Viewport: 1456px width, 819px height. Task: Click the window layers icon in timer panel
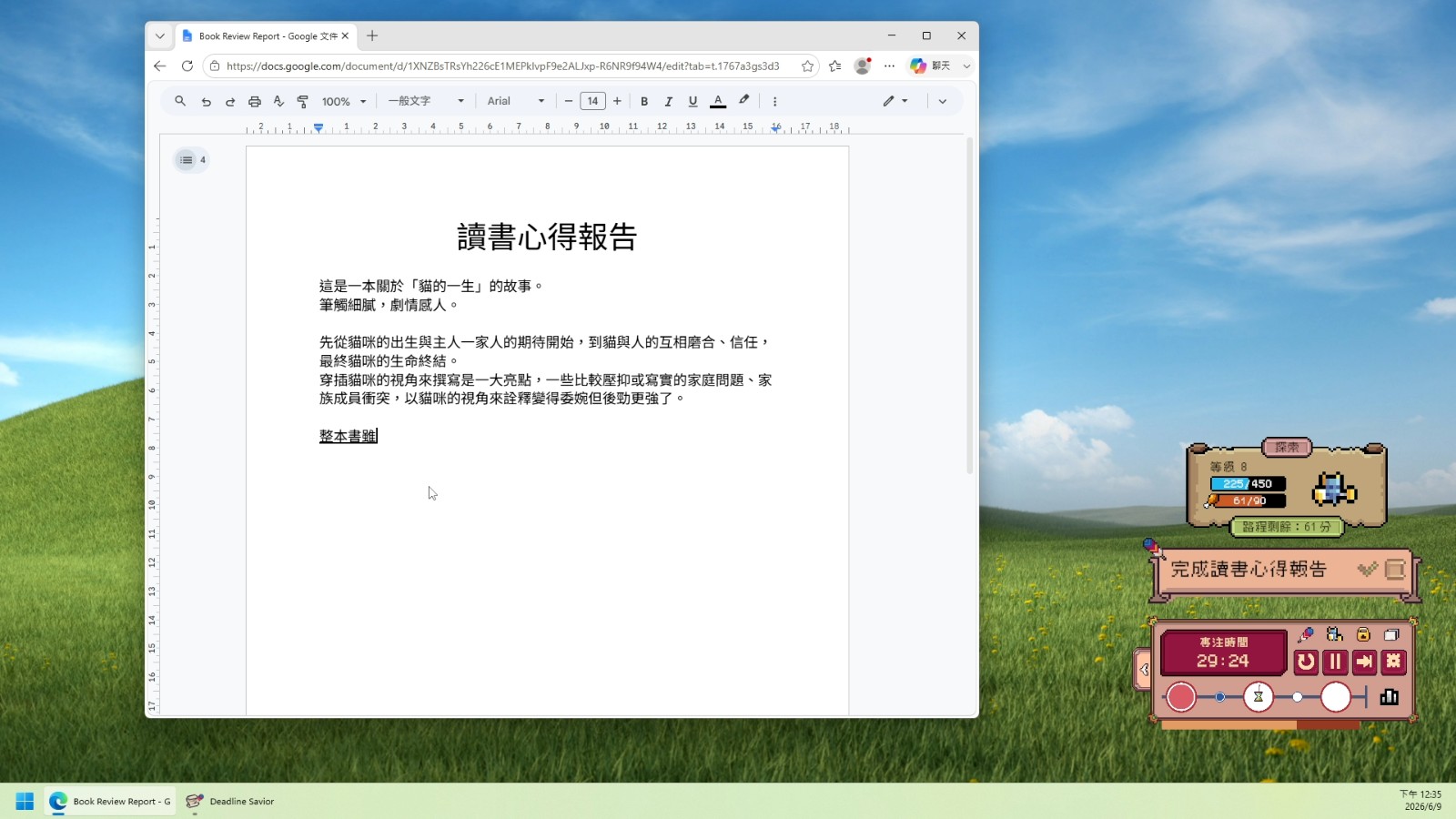pyautogui.click(x=1391, y=634)
